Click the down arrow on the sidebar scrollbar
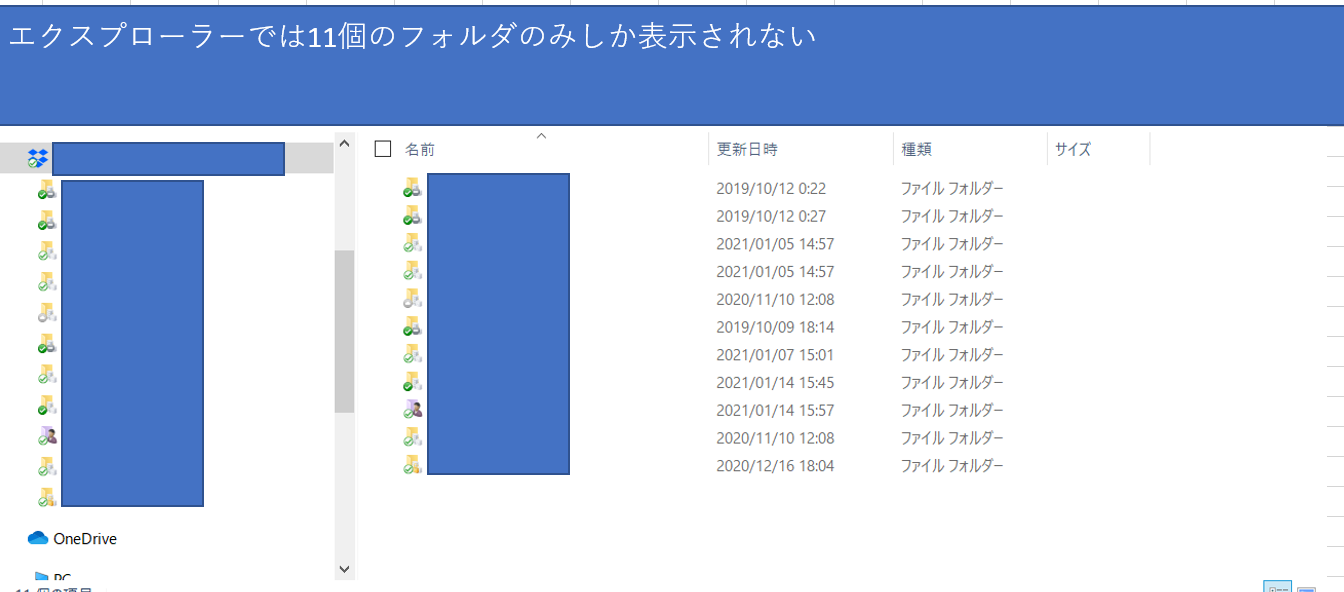This screenshot has height=592, width=1344. click(344, 567)
